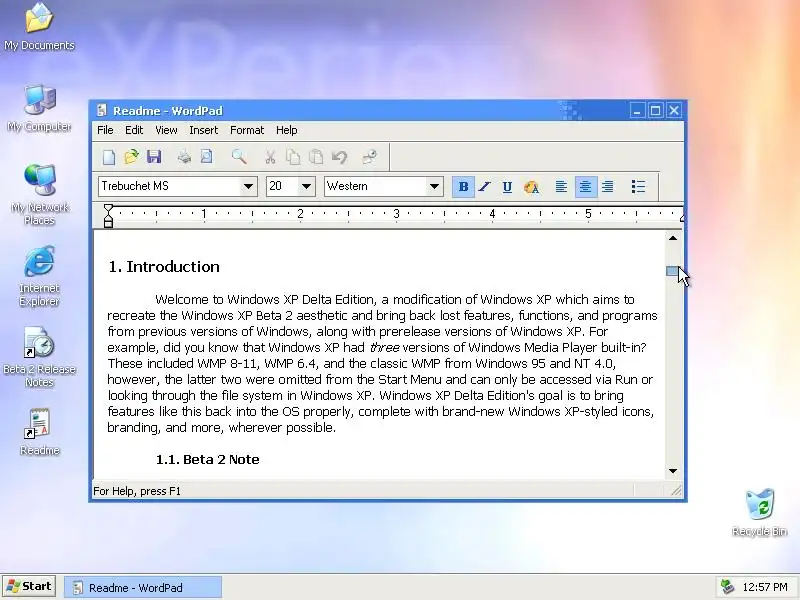Click 'For Help, press F1' status text
Image resolution: width=800 pixels, height=600 pixels.
point(137,491)
